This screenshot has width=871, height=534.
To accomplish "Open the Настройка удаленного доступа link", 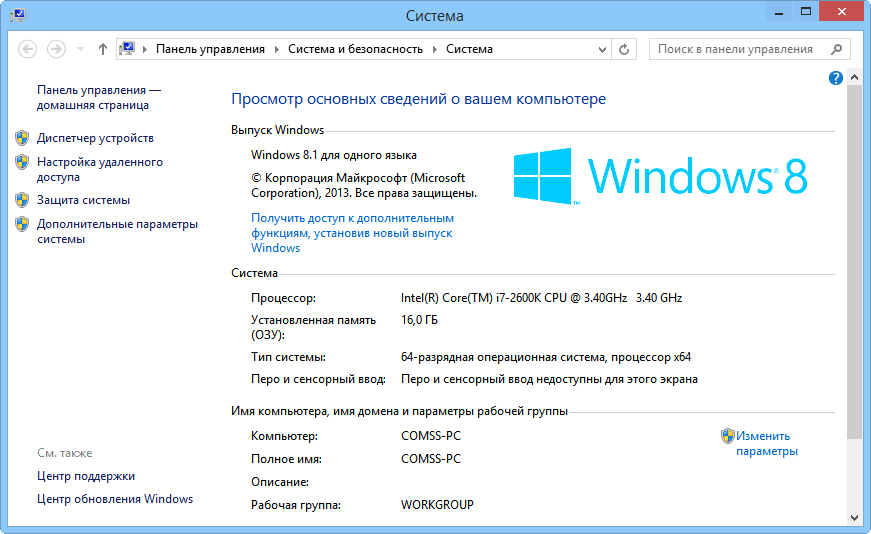I will tap(99, 169).
